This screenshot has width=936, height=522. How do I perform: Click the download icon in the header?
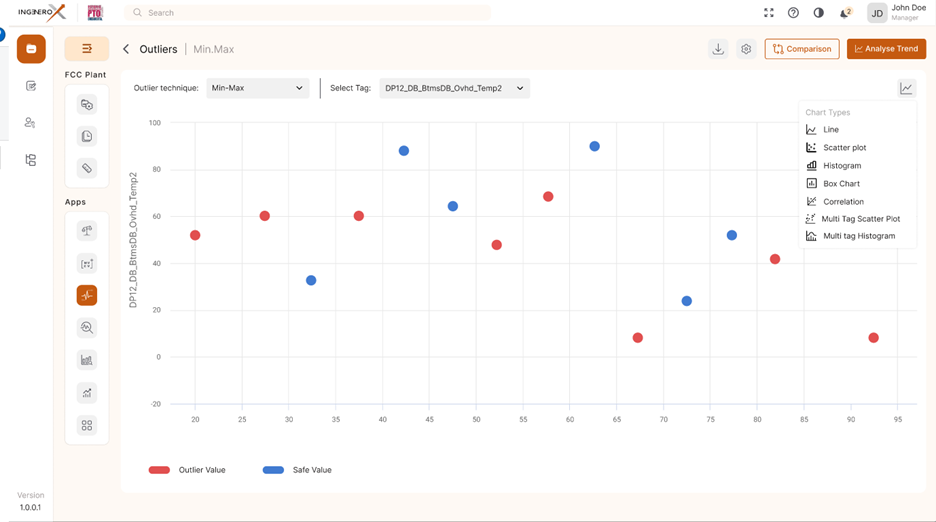point(718,49)
